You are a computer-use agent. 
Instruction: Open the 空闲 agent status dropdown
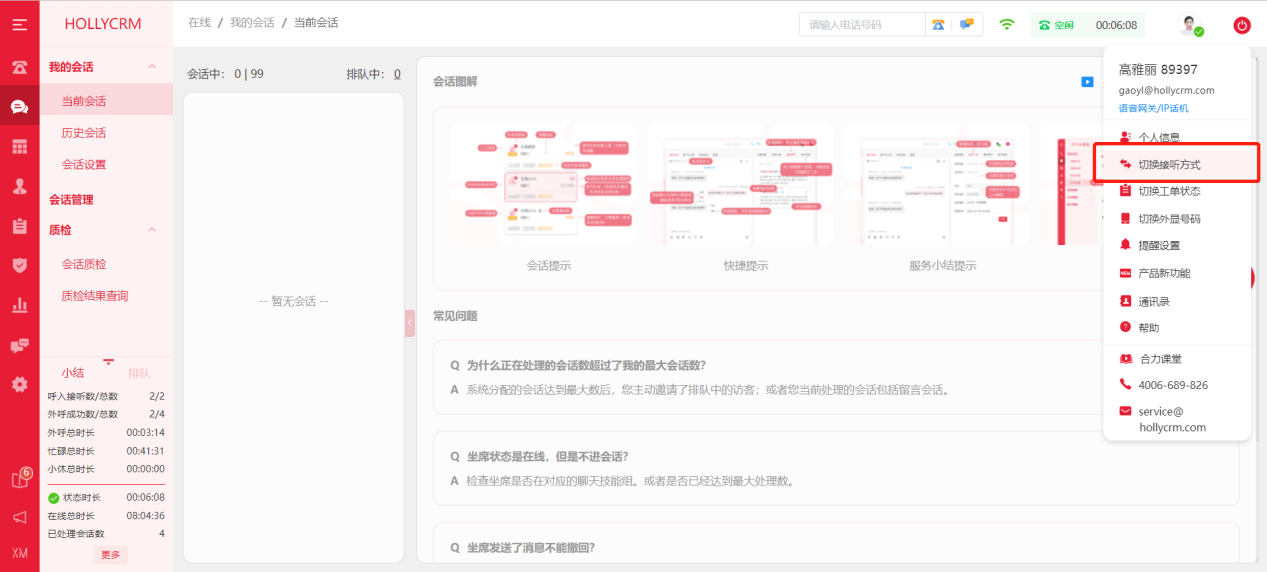[1056, 25]
